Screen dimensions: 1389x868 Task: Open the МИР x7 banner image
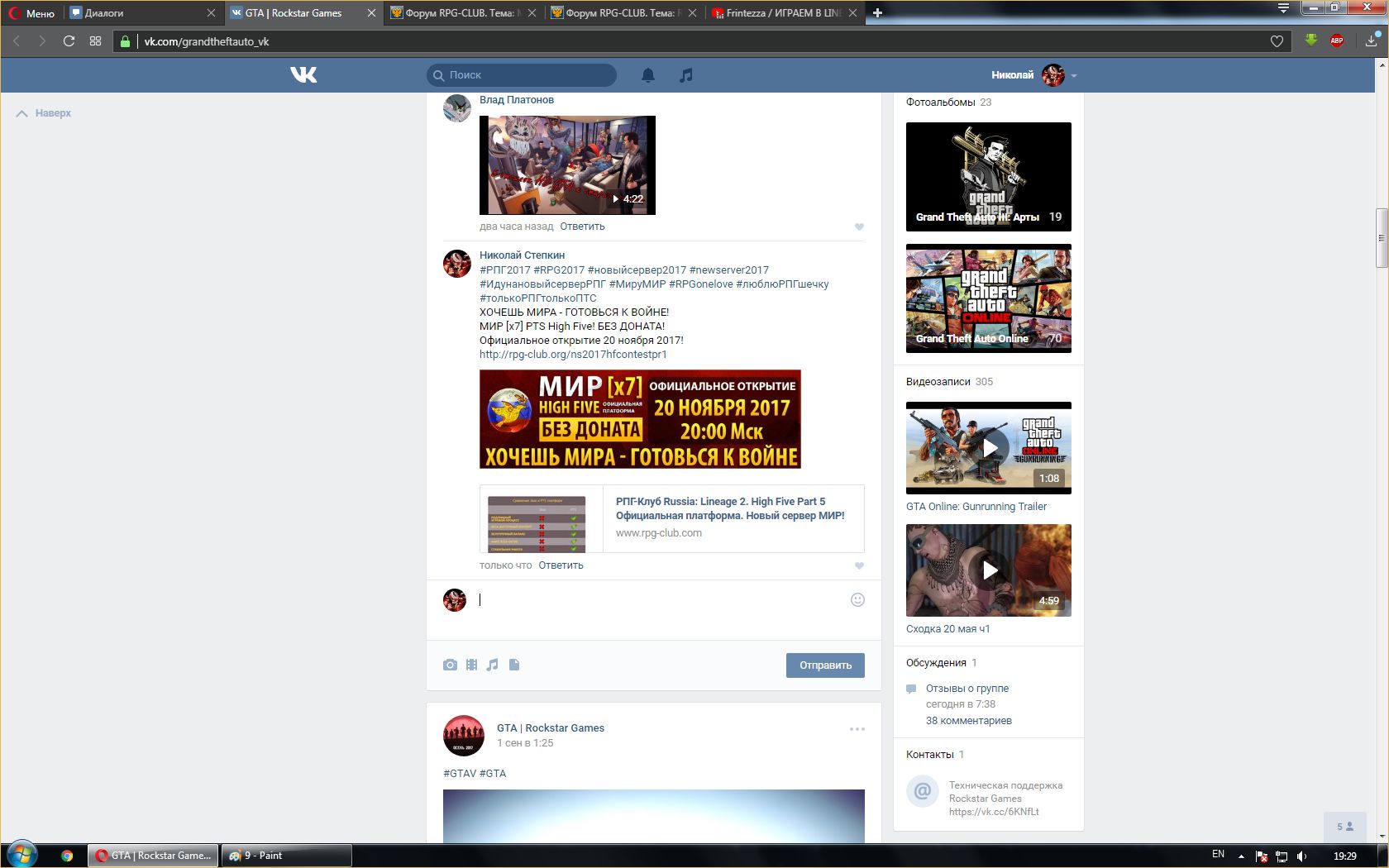pos(640,419)
